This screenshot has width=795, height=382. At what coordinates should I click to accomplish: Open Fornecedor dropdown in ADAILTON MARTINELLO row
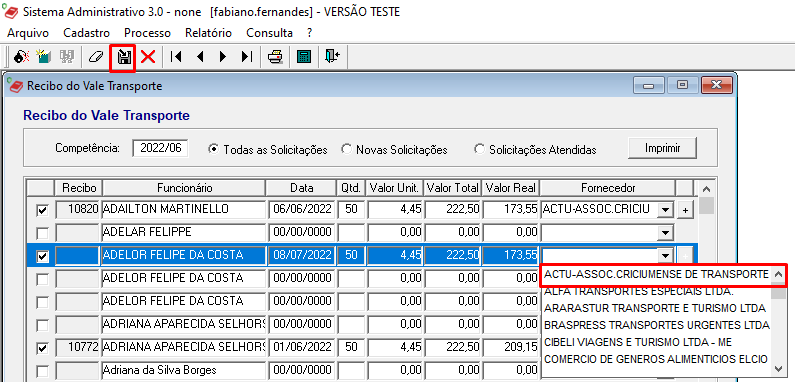point(665,210)
